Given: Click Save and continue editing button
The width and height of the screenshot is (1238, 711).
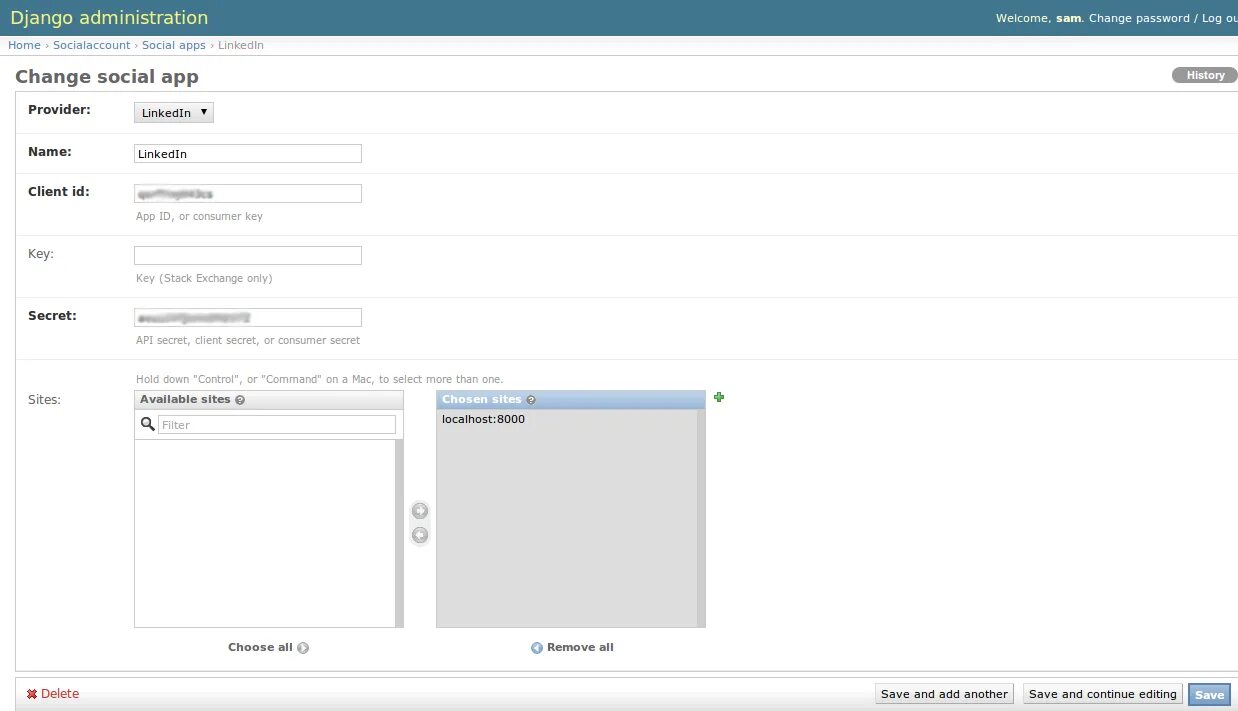Looking at the screenshot, I should click(1103, 694).
